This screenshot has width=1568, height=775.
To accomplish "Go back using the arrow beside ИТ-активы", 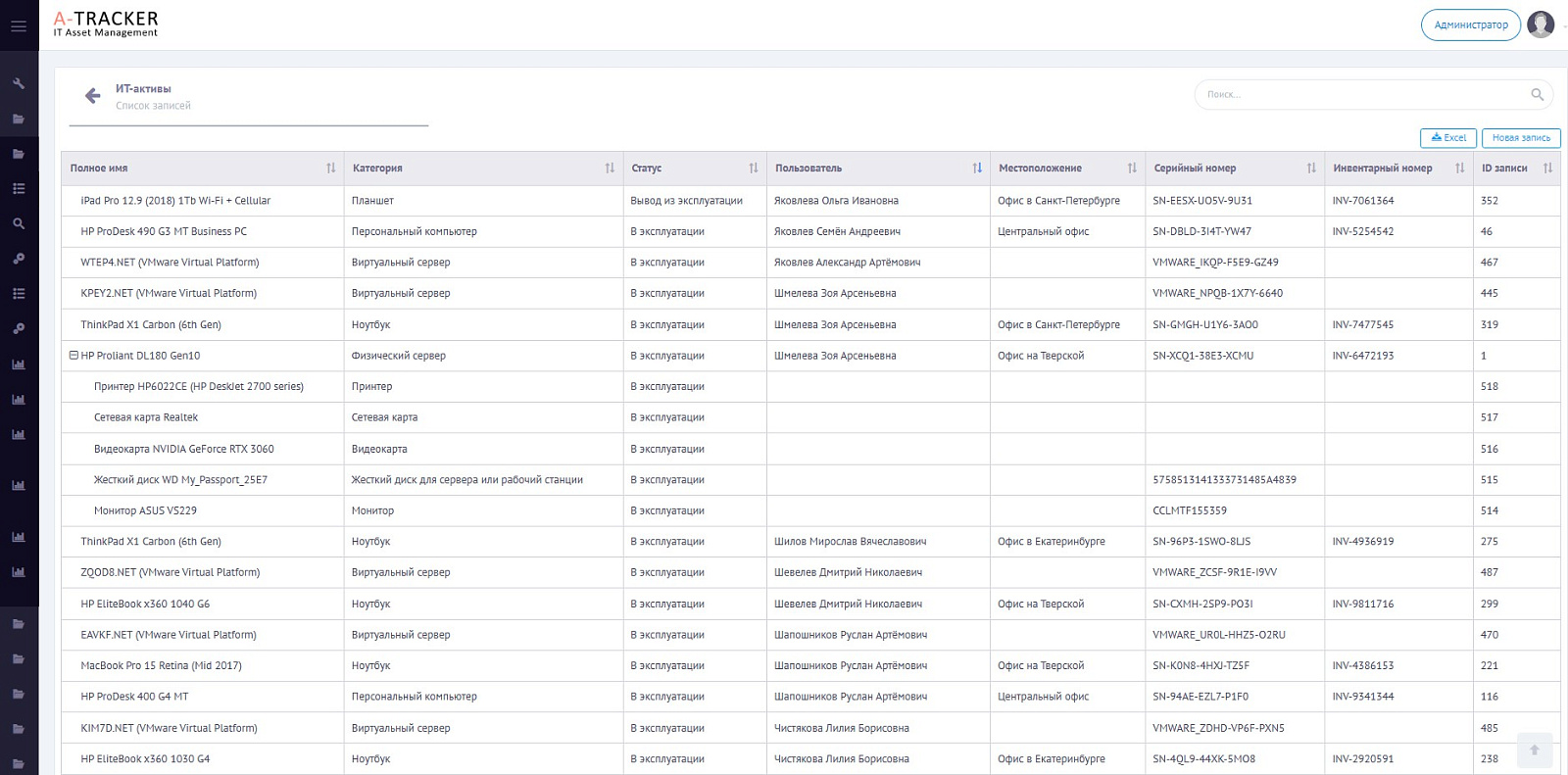I will (x=92, y=96).
